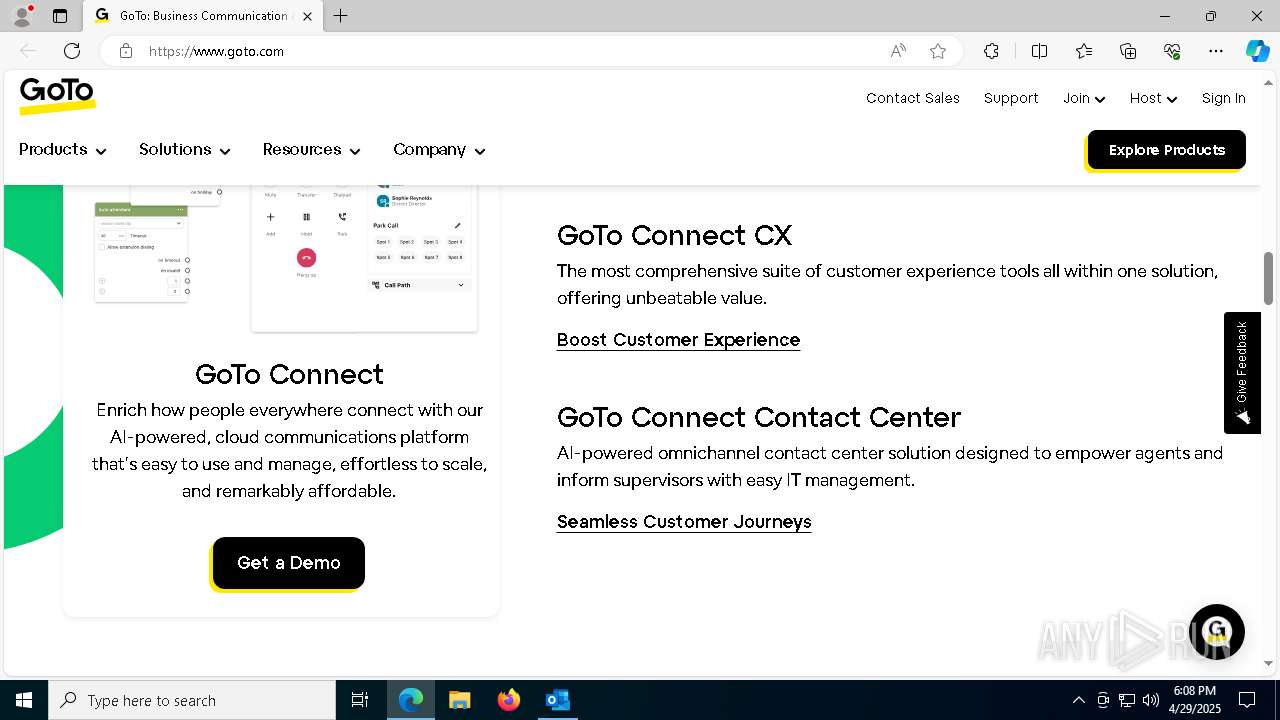
Task: Open the volume control icon
Action: click(x=1151, y=700)
